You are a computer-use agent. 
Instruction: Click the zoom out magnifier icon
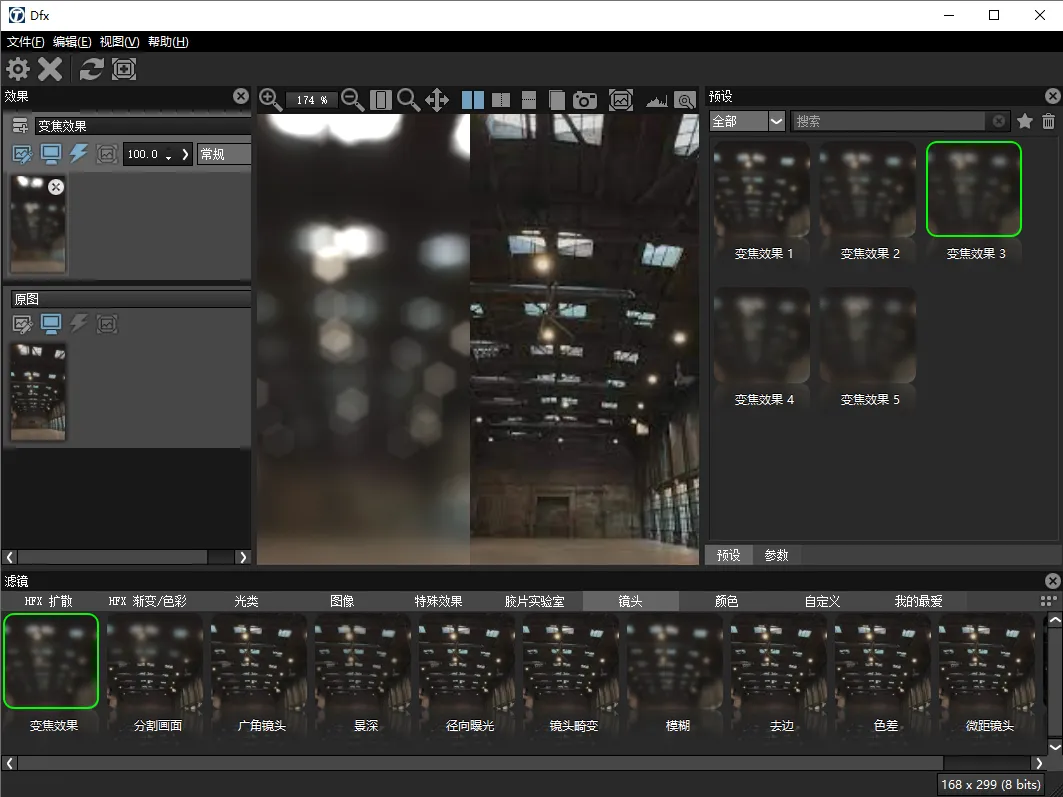tap(352, 99)
